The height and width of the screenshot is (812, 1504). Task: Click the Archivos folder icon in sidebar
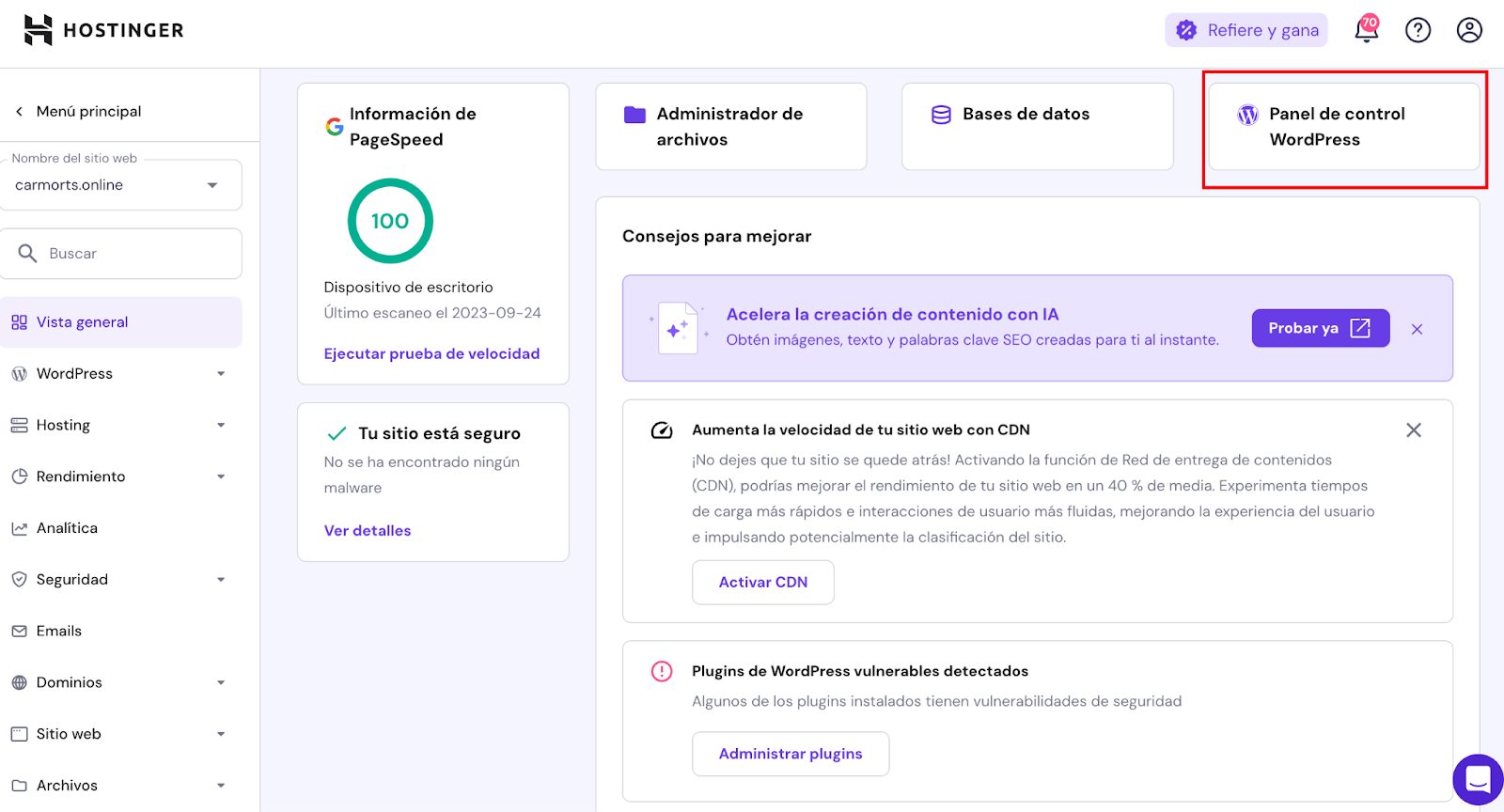coord(19,786)
